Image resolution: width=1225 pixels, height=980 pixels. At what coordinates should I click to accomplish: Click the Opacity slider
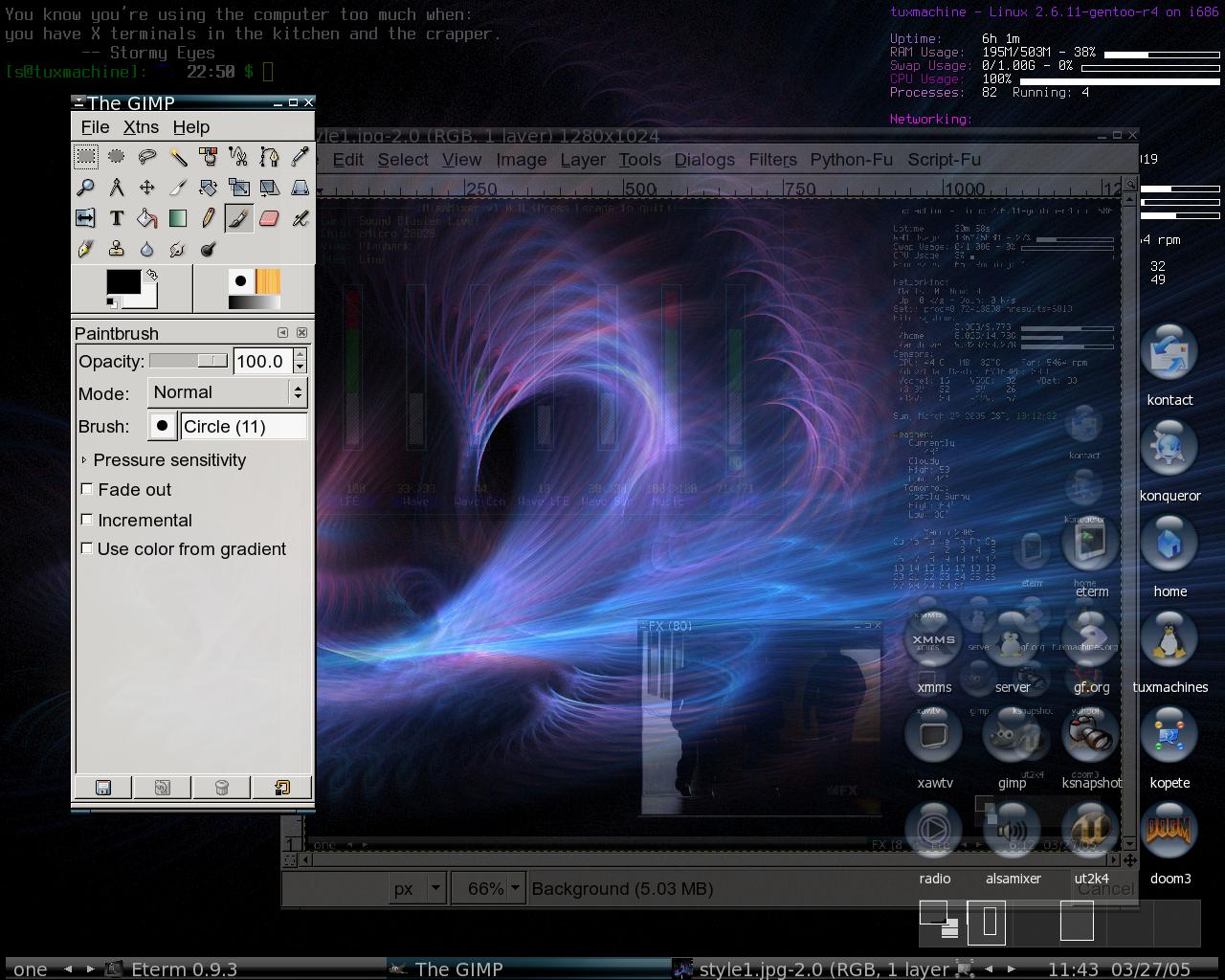(189, 361)
